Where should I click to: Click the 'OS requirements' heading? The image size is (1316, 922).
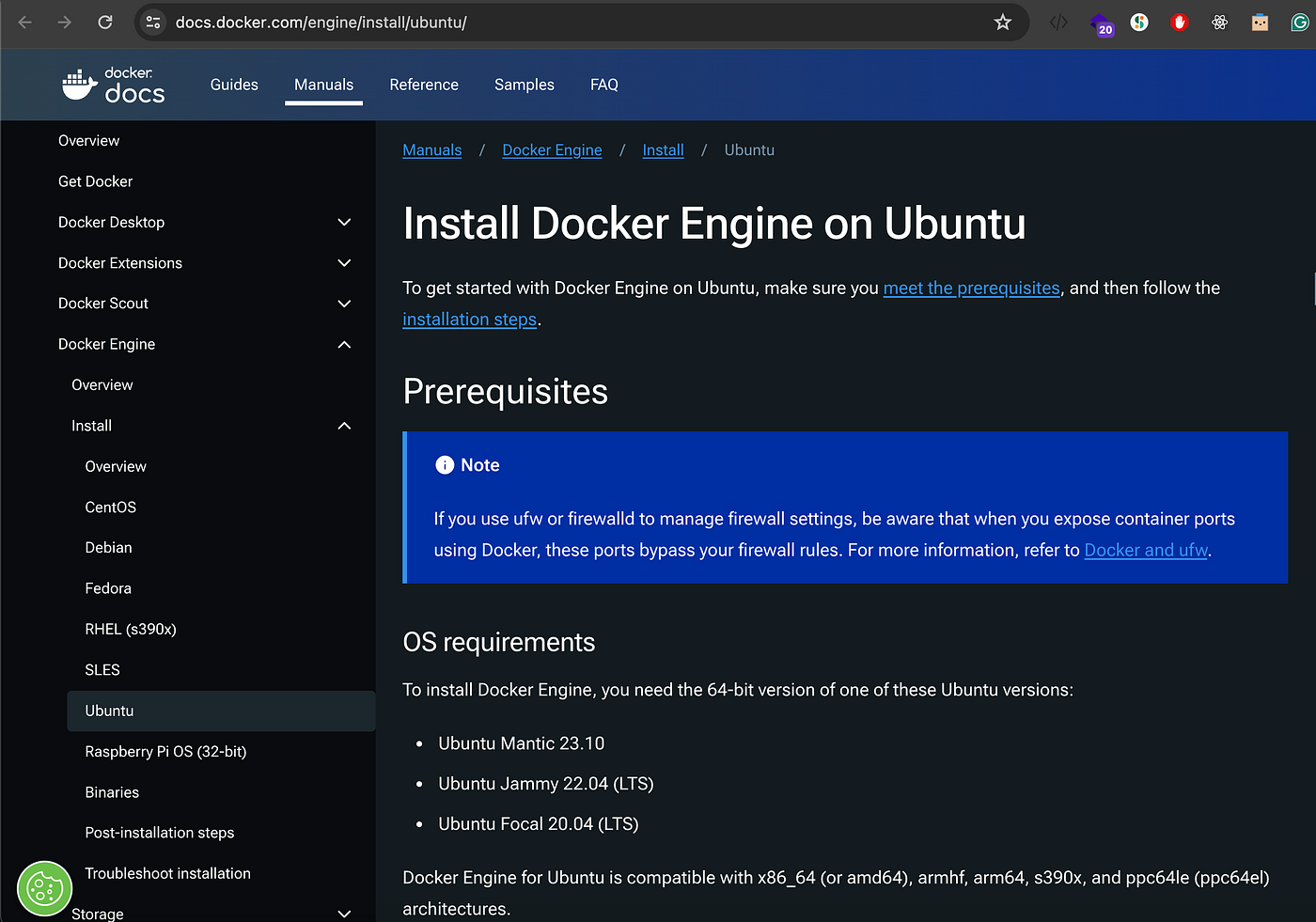click(x=499, y=643)
